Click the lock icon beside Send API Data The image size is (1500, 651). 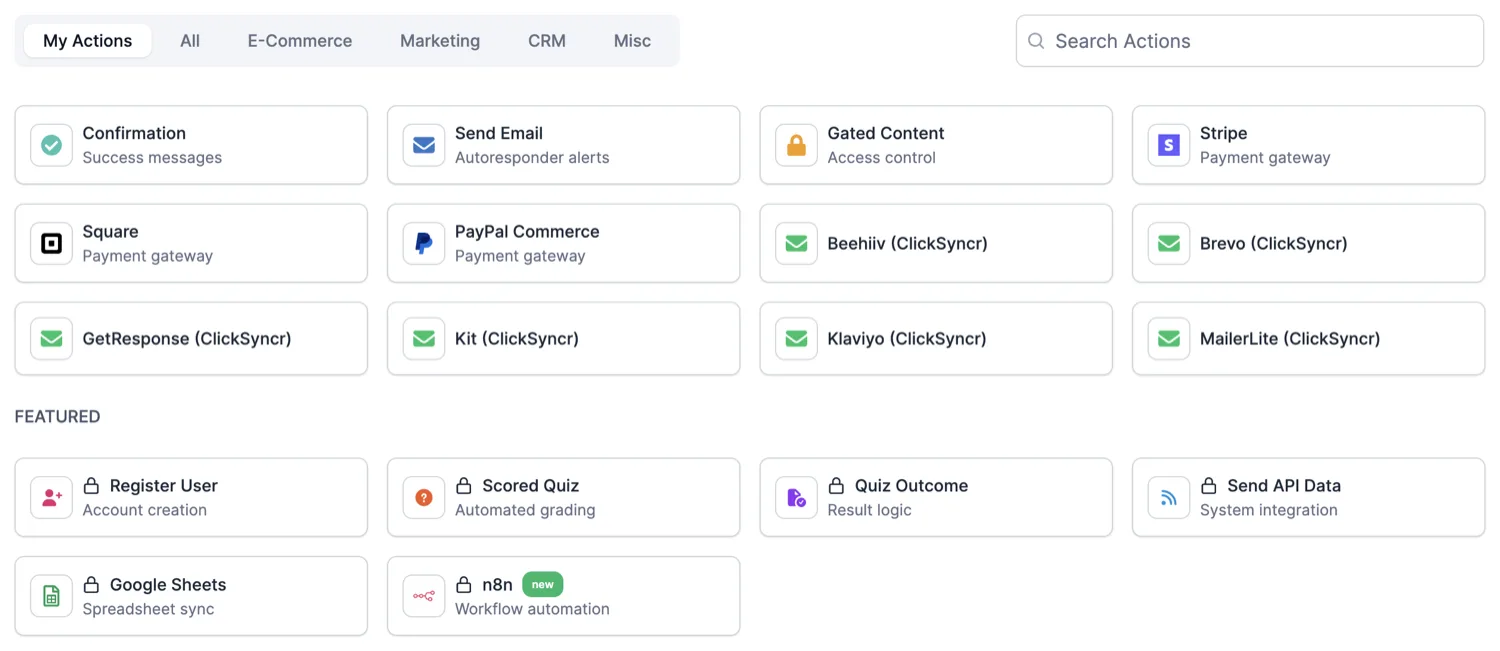[x=1209, y=485]
